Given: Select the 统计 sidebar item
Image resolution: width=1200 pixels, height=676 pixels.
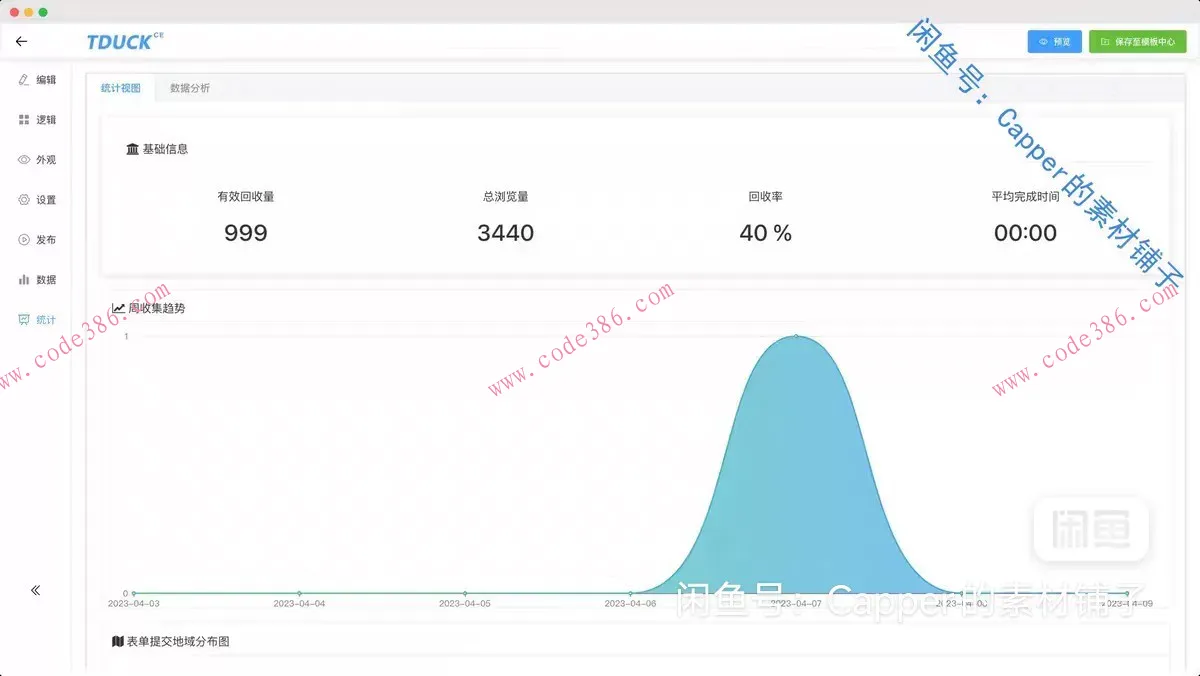Looking at the screenshot, I should [x=37, y=320].
